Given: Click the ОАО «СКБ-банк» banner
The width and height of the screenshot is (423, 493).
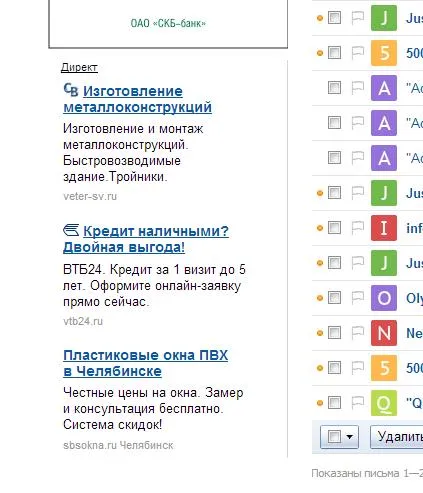Looking at the screenshot, I should click(168, 23).
